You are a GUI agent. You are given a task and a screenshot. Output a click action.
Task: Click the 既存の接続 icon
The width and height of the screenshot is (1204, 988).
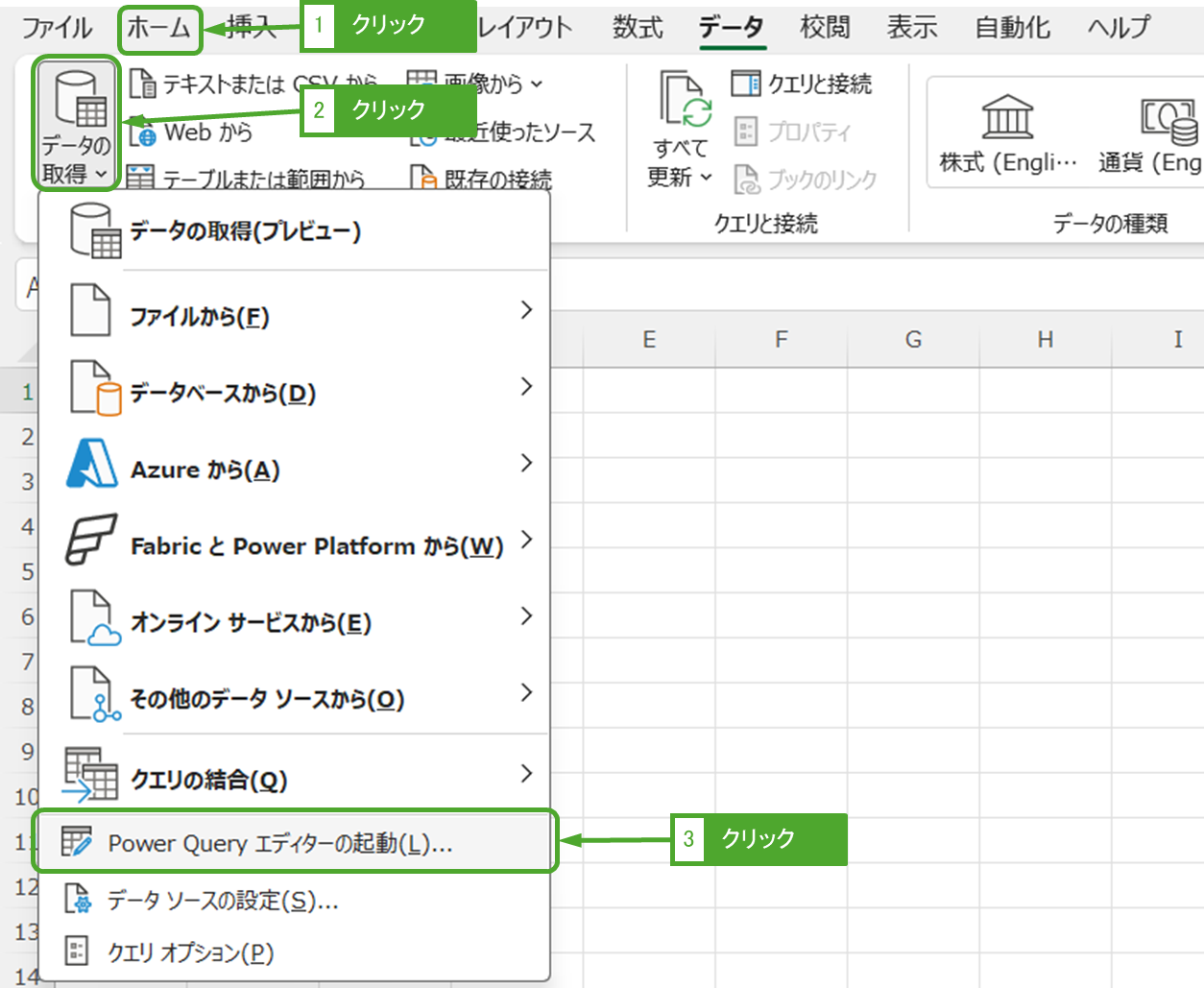tap(423, 179)
